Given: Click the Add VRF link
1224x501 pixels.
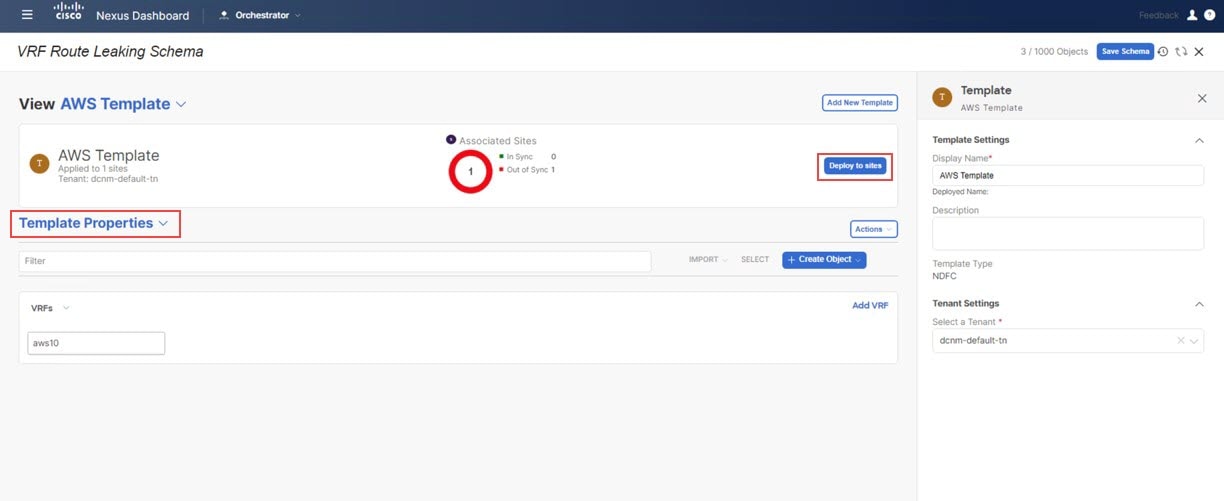Looking at the screenshot, I should [870, 305].
